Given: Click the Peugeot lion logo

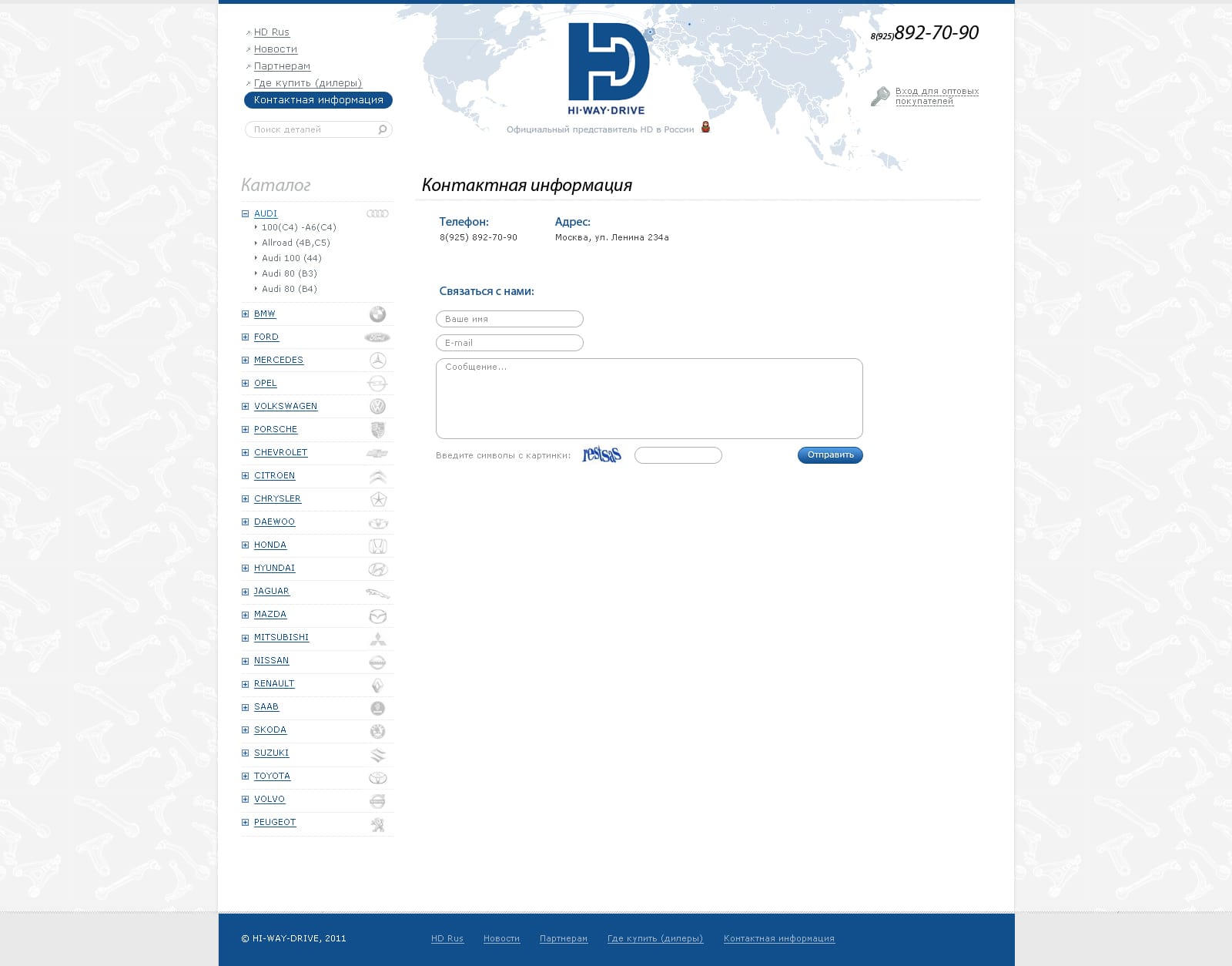Looking at the screenshot, I should [x=377, y=824].
